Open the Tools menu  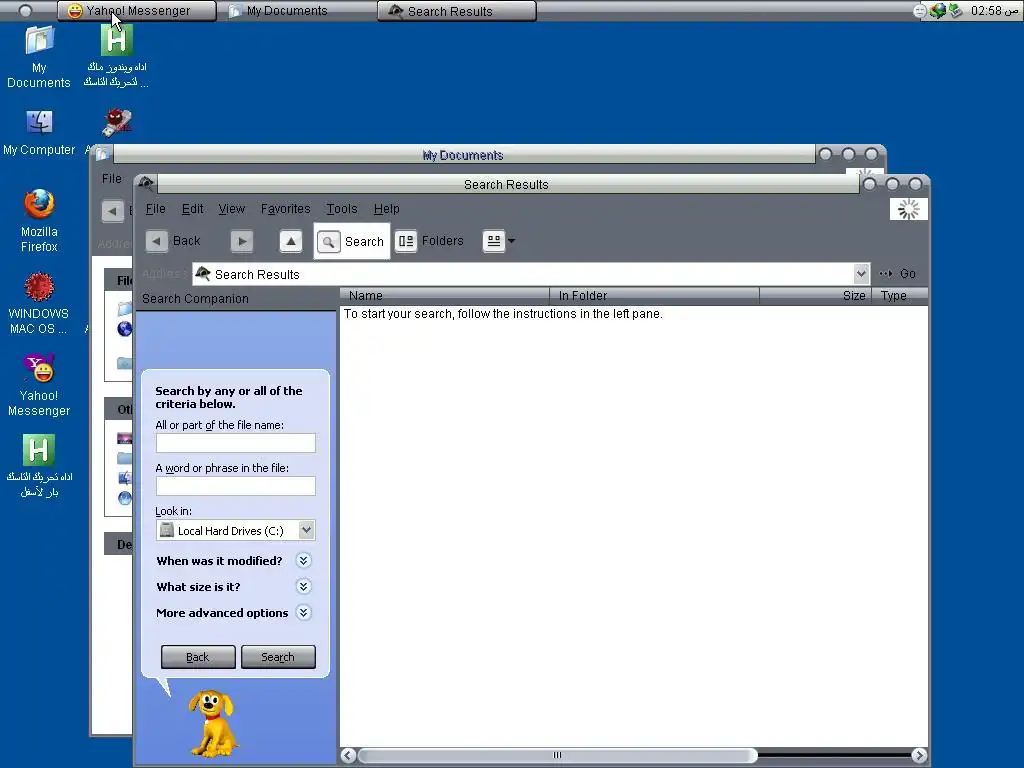coord(342,209)
